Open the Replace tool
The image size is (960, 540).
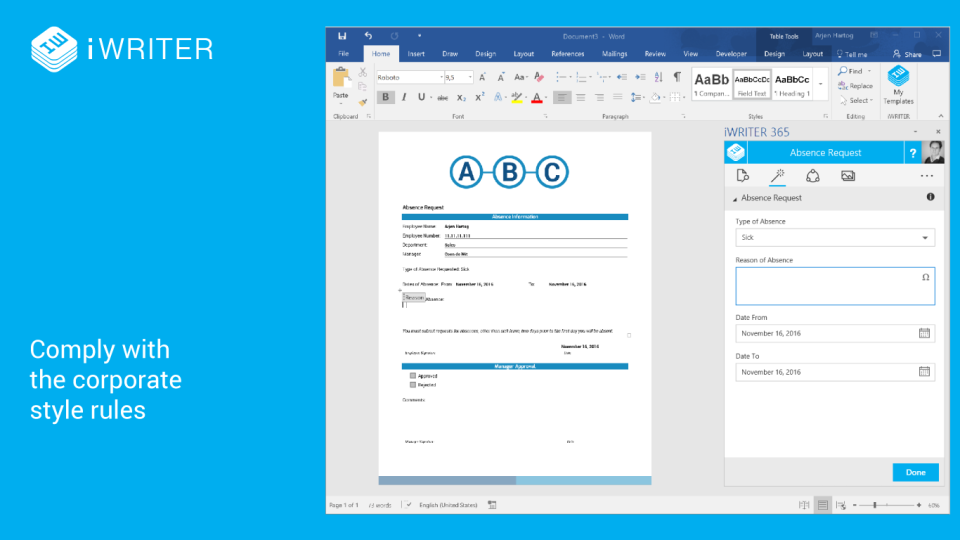pos(855,86)
